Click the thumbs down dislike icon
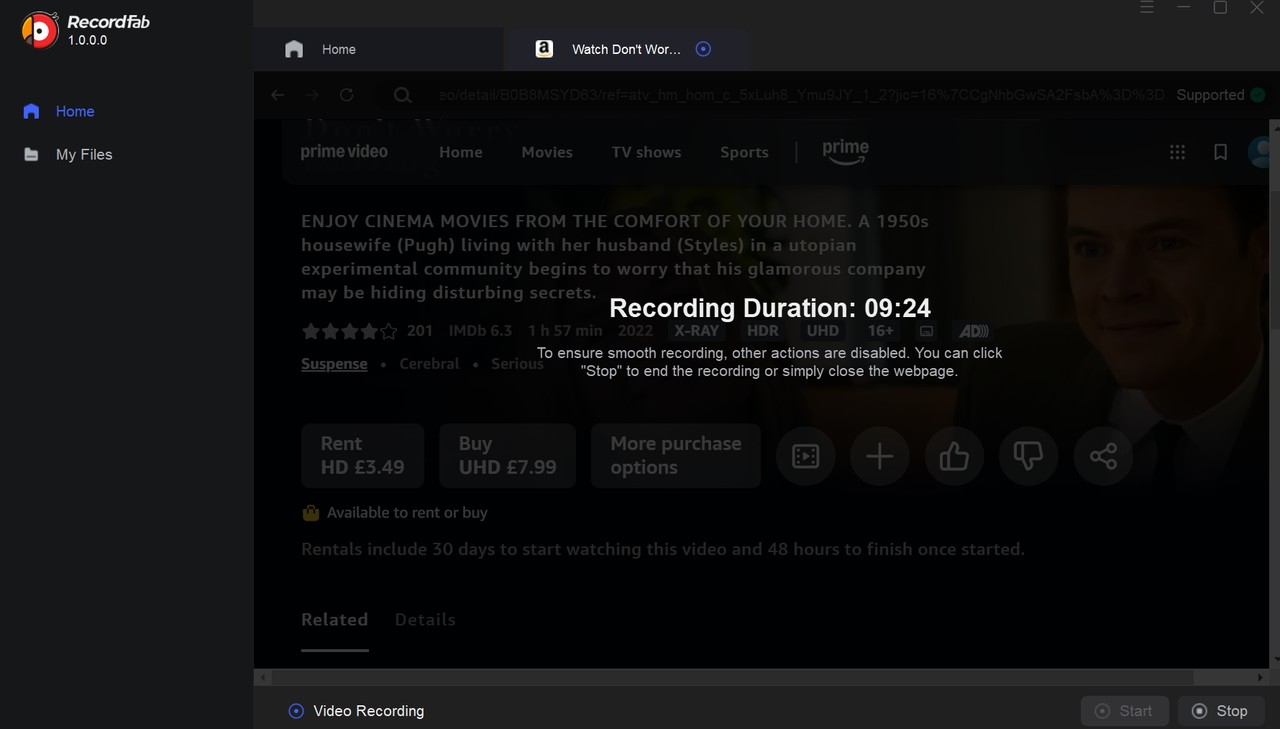This screenshot has height=729, width=1280. (x=1028, y=457)
